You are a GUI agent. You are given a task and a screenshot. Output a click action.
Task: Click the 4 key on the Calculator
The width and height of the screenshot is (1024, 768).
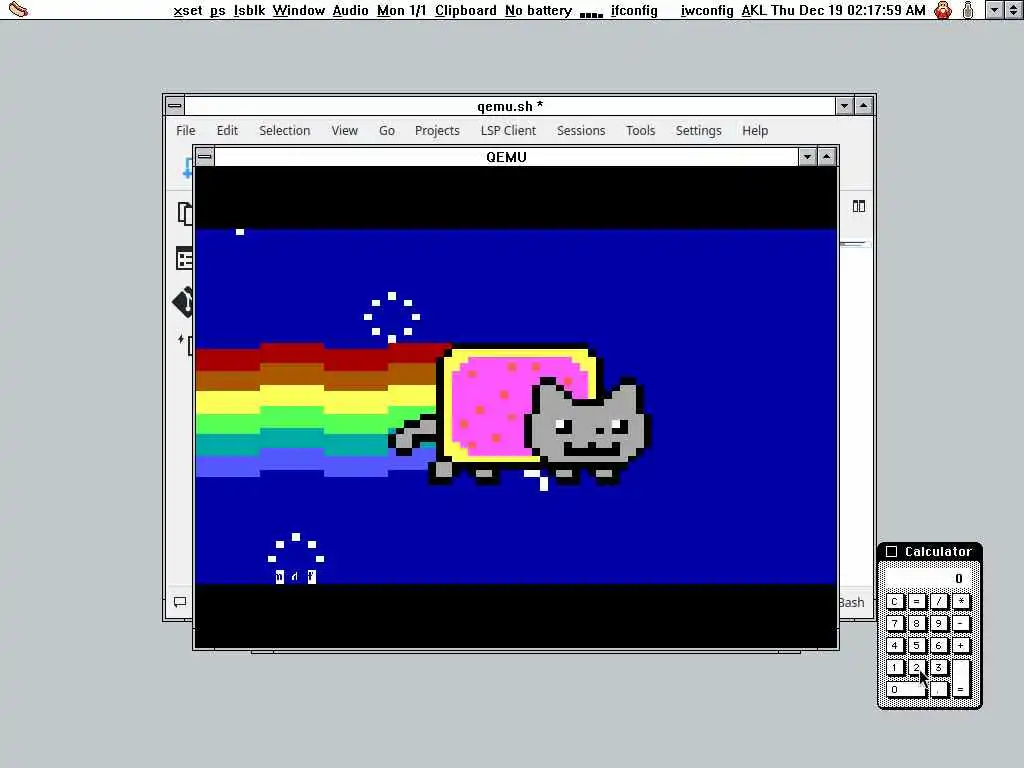click(x=895, y=645)
